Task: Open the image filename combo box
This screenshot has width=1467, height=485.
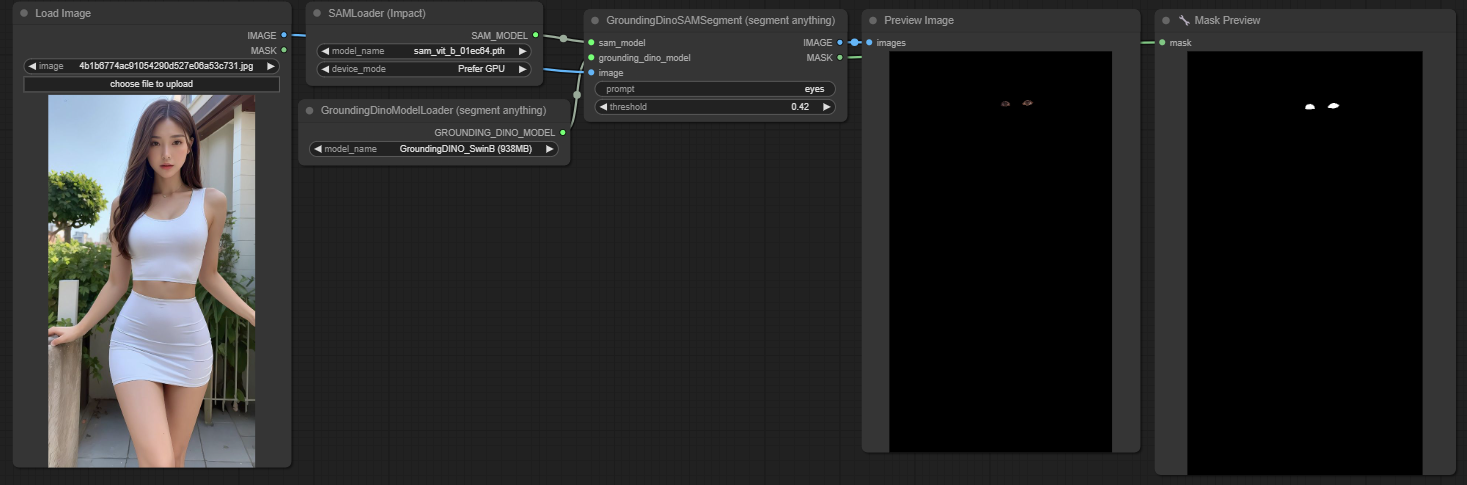Action: [x=151, y=66]
